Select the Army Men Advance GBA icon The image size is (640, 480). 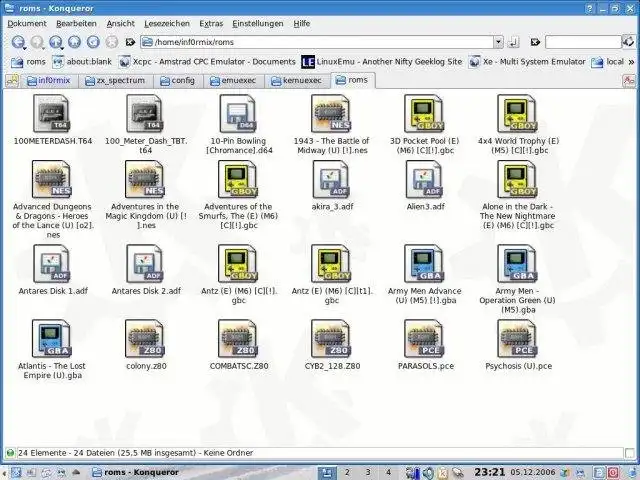tap(424, 264)
